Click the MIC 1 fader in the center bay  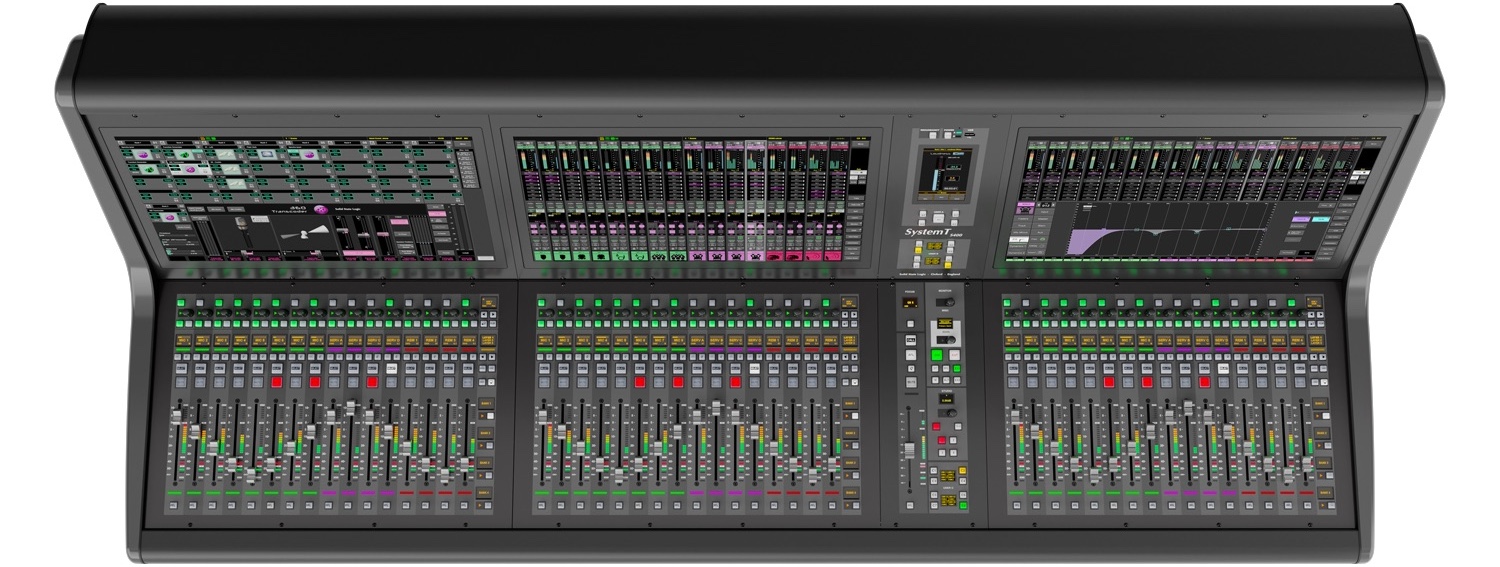pos(543,417)
